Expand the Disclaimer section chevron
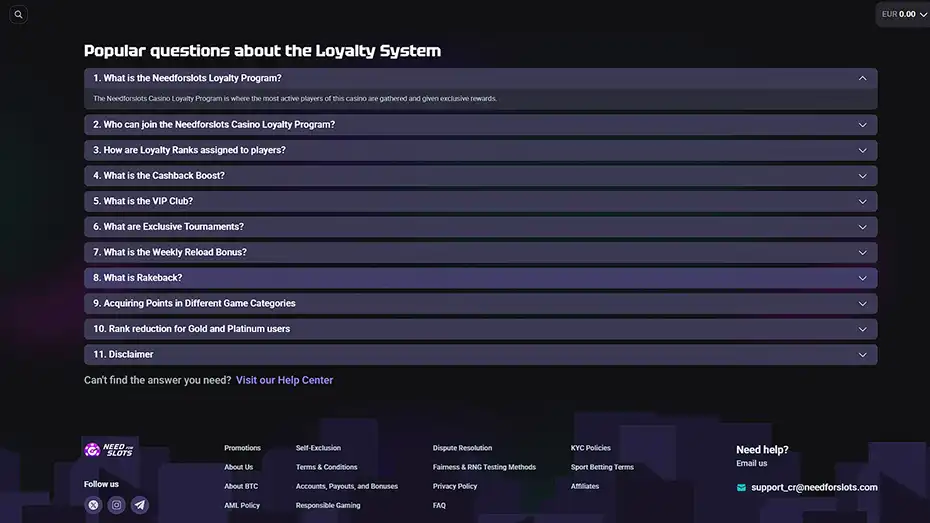The width and height of the screenshot is (930, 523). tap(862, 355)
